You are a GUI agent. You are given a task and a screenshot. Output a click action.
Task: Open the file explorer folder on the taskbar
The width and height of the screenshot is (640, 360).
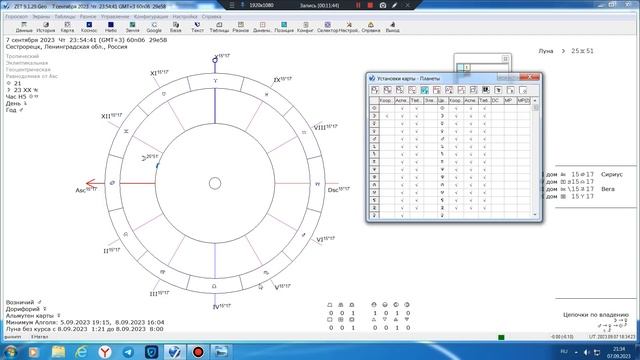(58, 352)
